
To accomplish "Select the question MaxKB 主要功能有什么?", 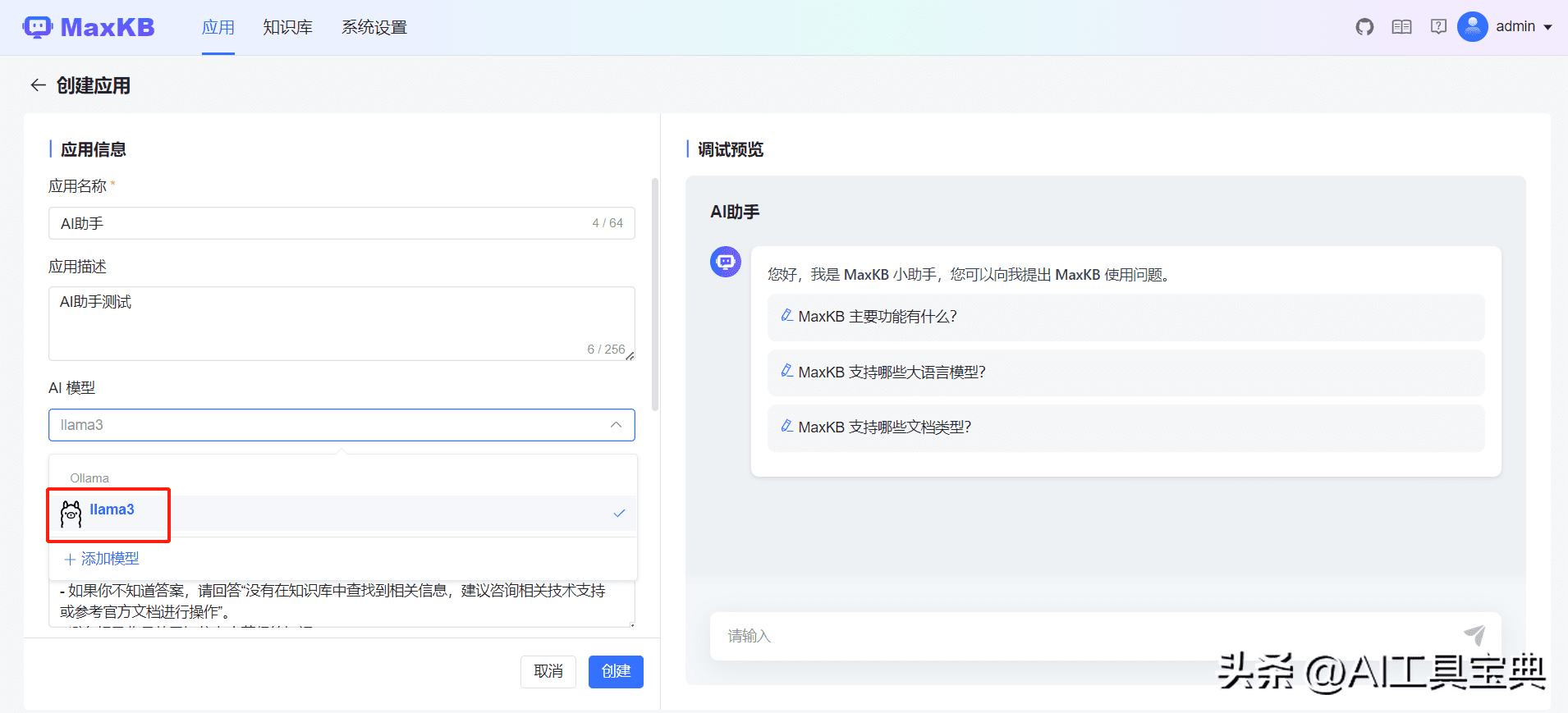I will point(878,317).
